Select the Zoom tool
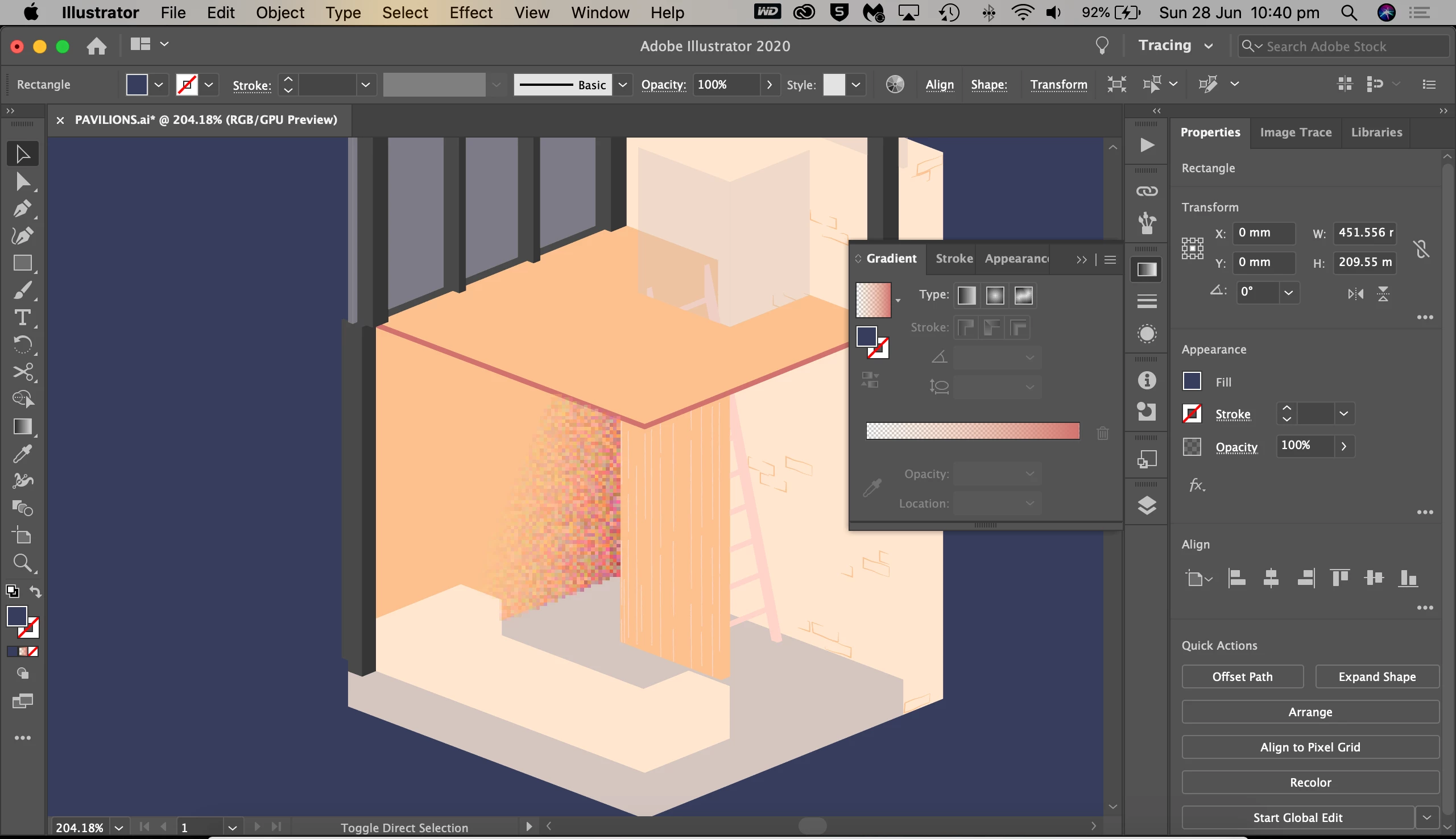This screenshot has height=839, width=1456. (x=22, y=563)
